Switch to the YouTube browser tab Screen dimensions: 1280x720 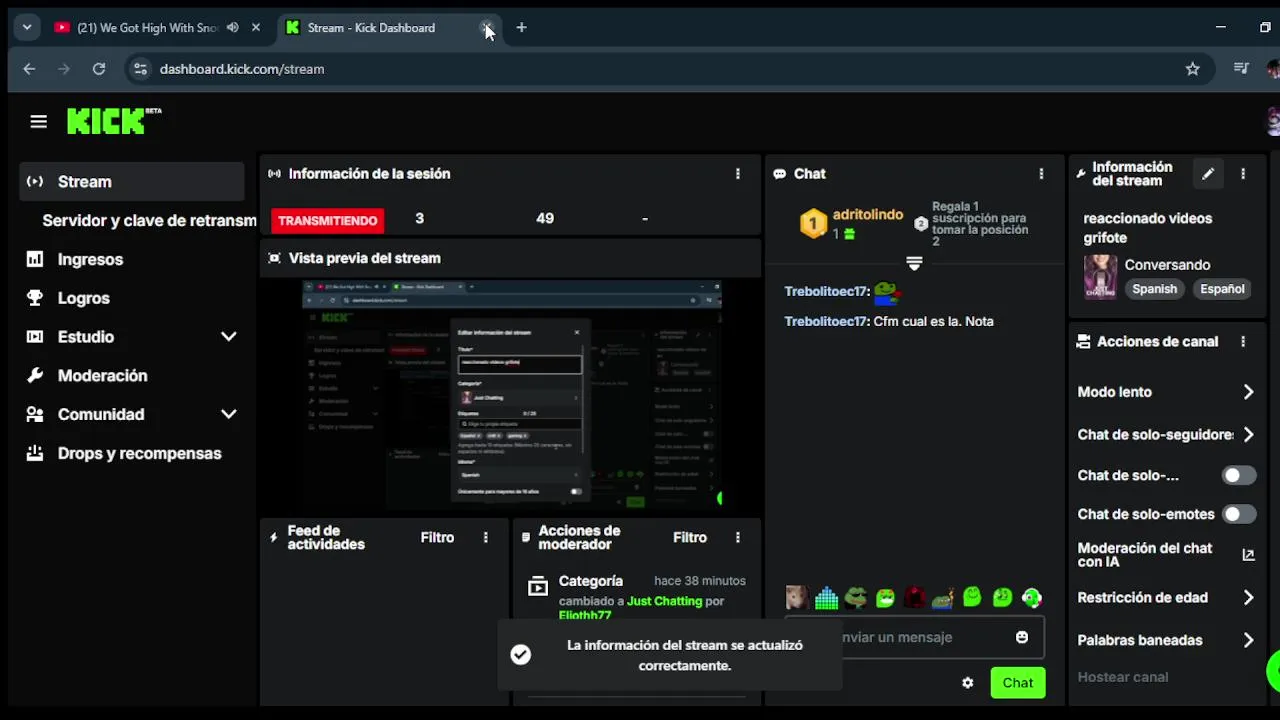[156, 28]
